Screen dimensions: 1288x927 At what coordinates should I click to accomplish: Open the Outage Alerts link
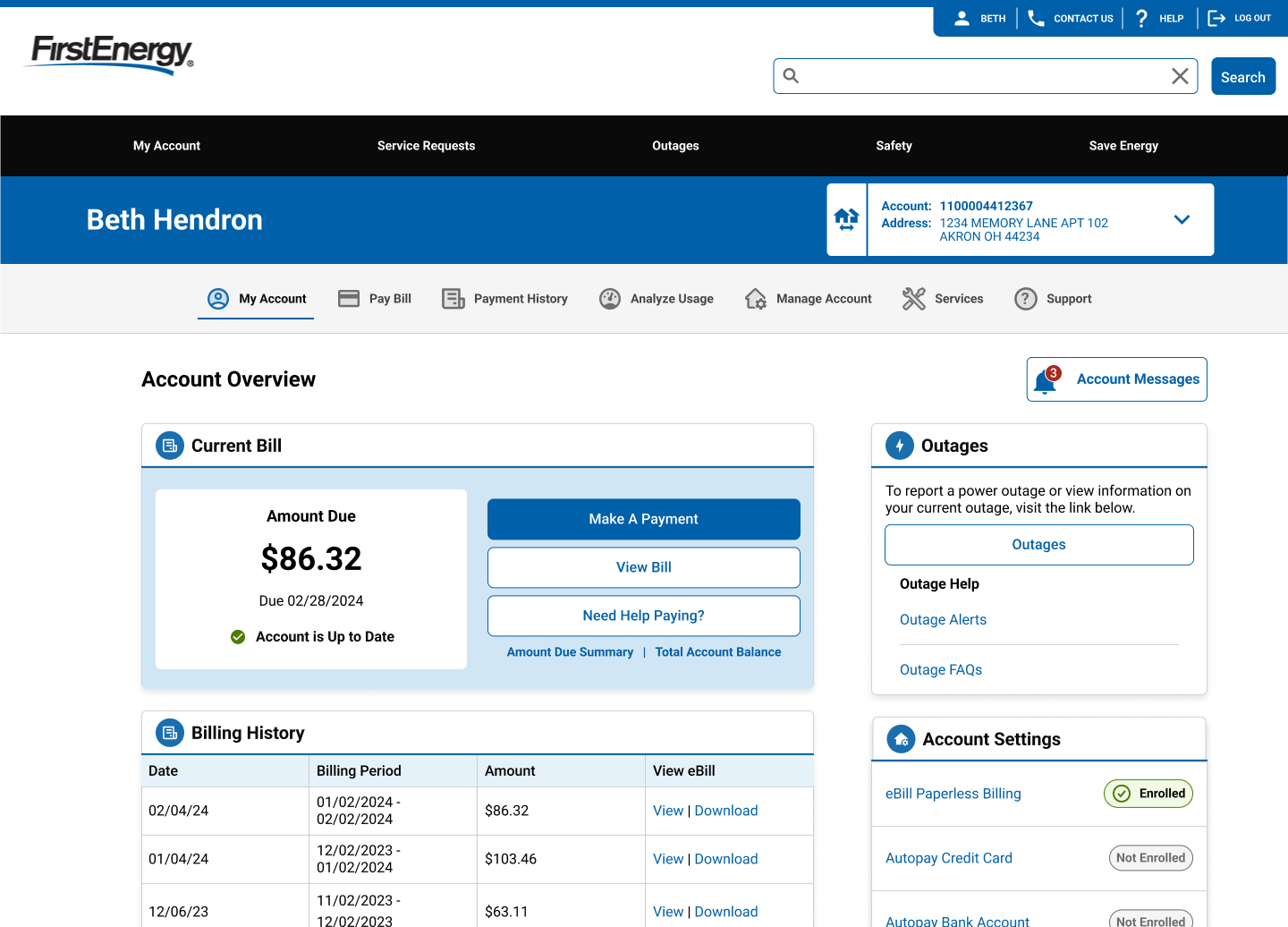click(x=943, y=620)
